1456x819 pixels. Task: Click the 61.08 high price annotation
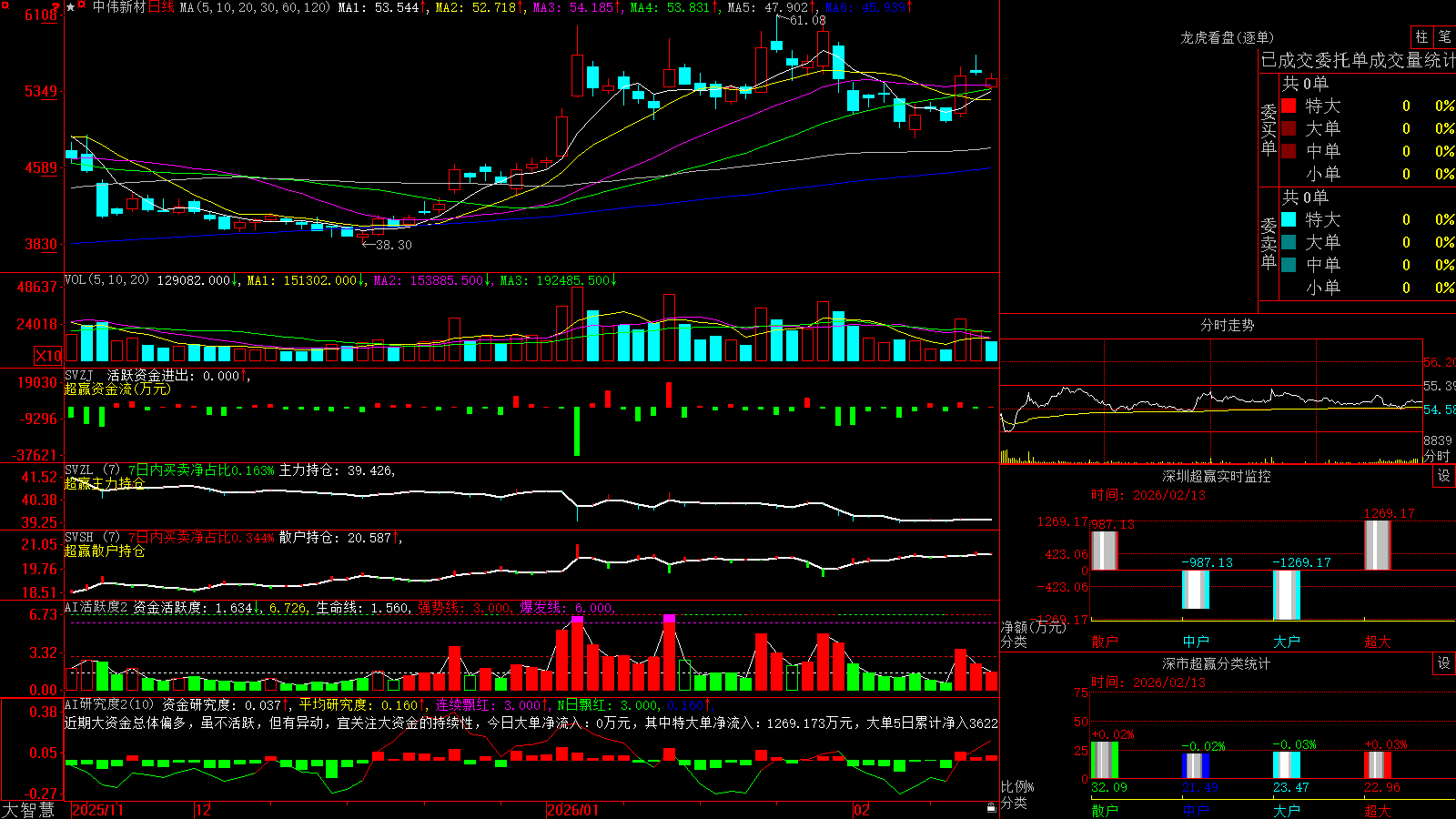tap(807, 20)
